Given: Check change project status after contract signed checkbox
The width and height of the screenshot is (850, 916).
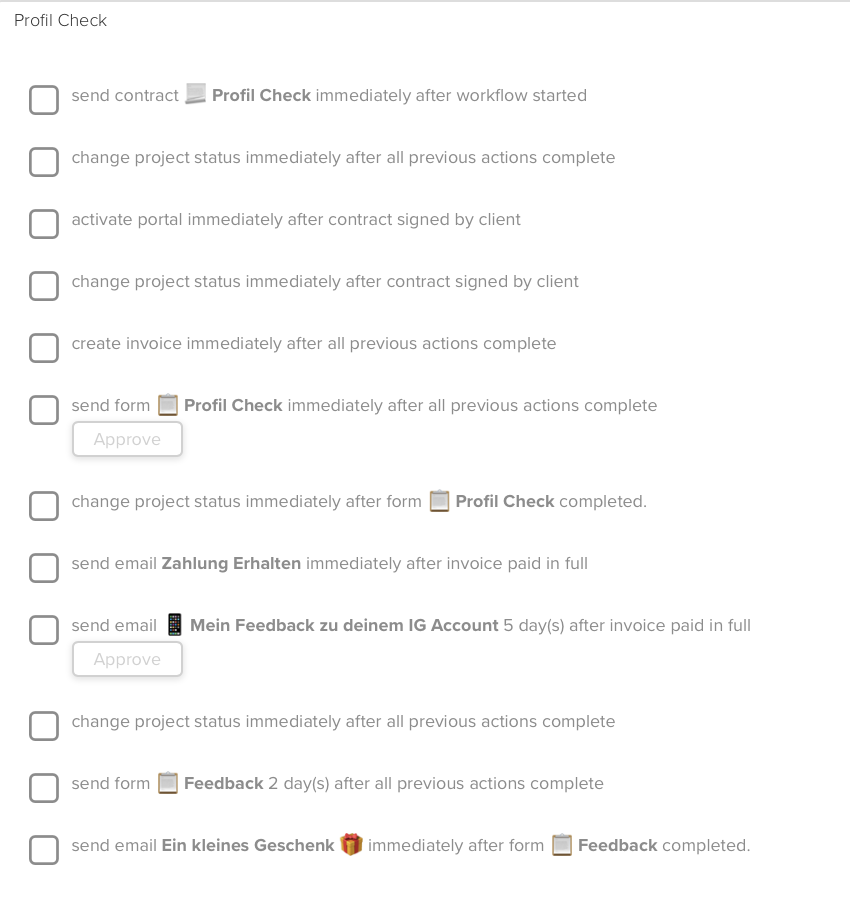Looking at the screenshot, I should (44, 286).
